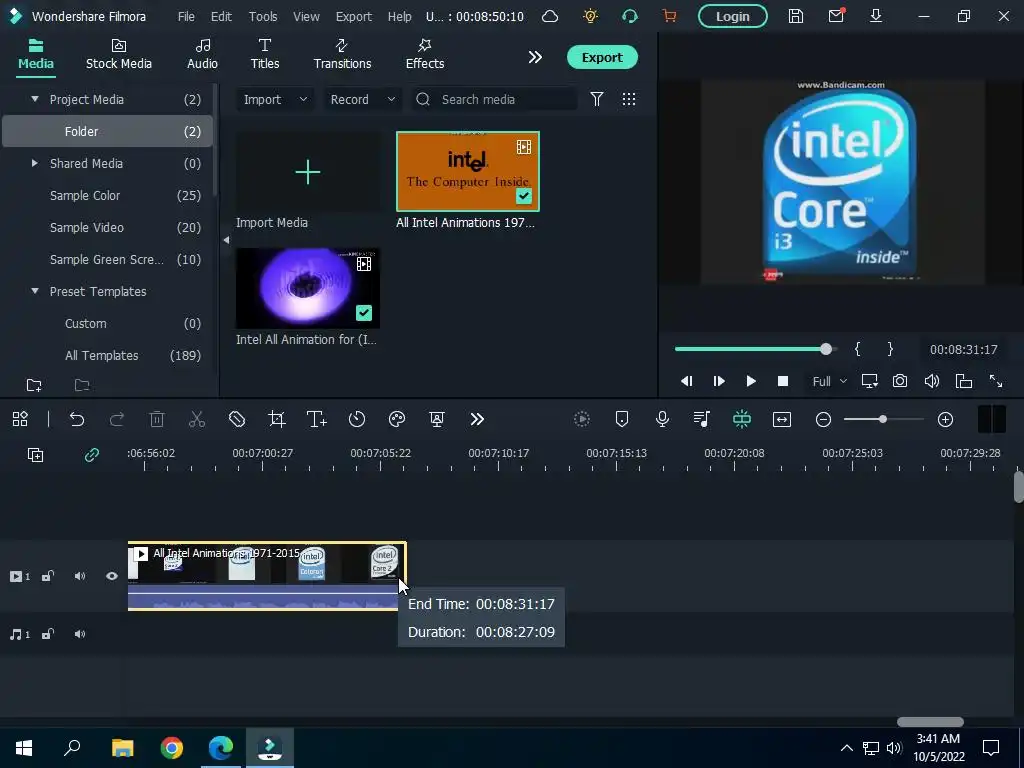The height and width of the screenshot is (768, 1024).
Task: Select the All Intel Animations media thumbnail
Action: tap(468, 172)
